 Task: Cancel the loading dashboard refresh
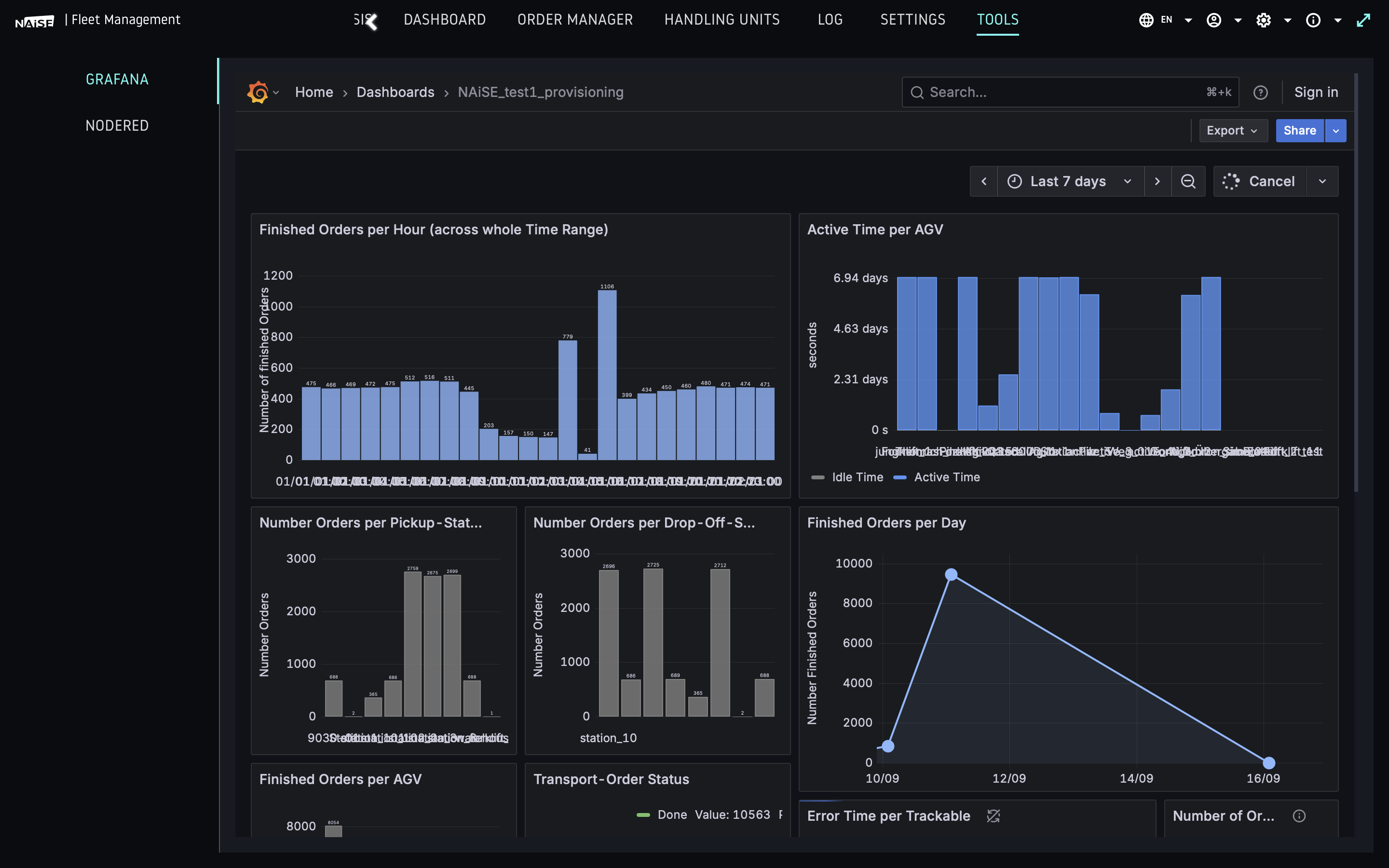tap(1272, 181)
